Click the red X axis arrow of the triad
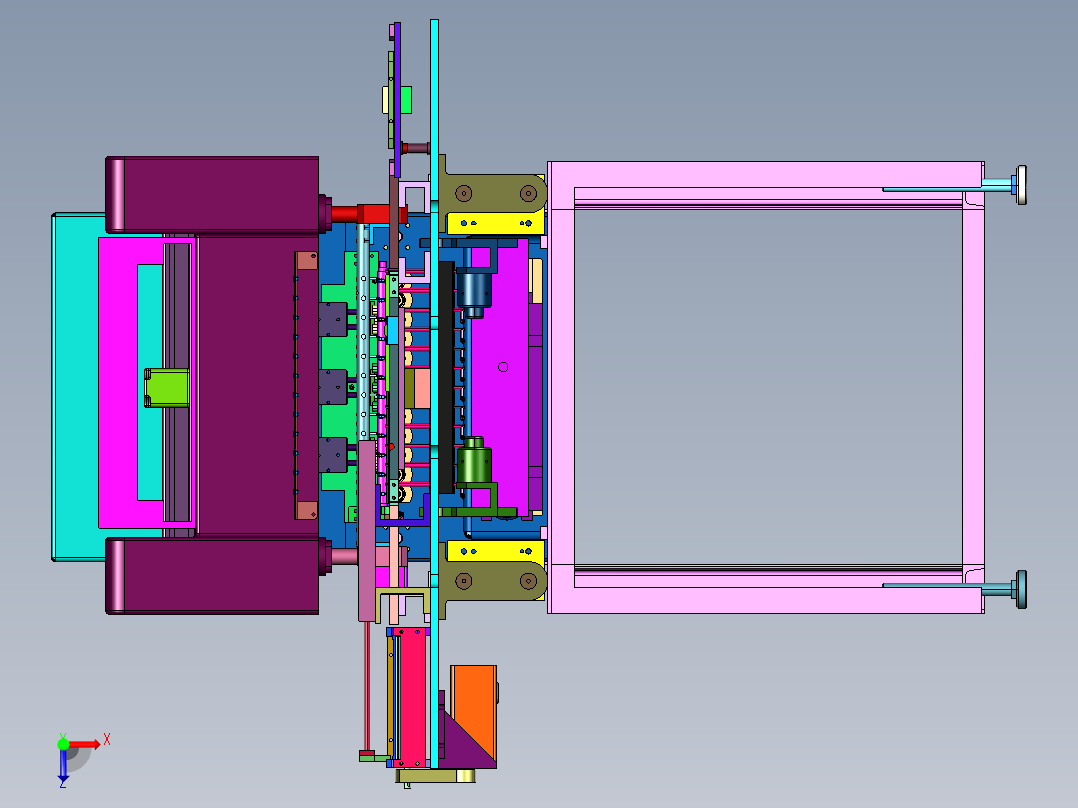The image size is (1078, 808). coord(84,744)
